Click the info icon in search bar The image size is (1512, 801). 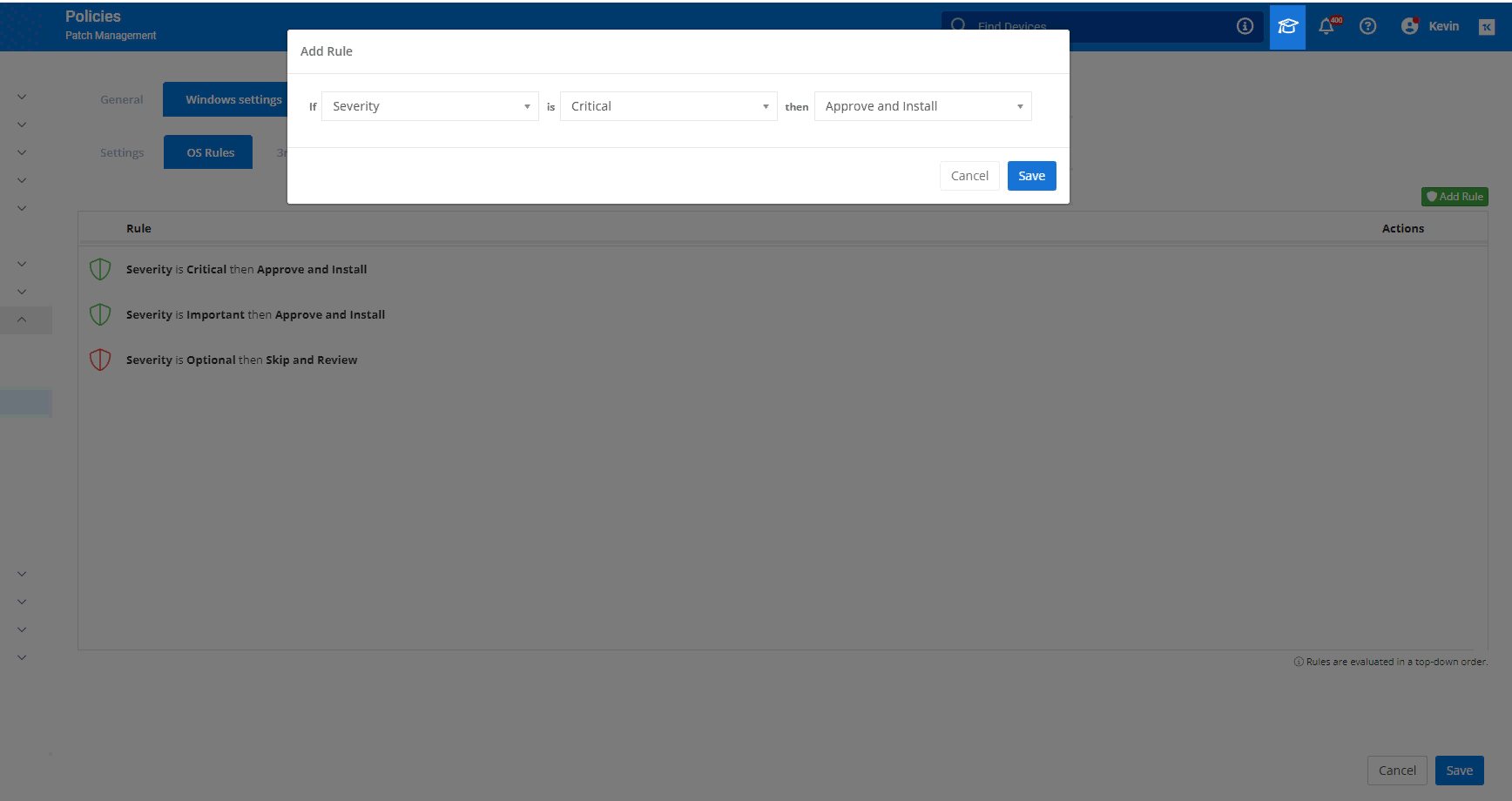[x=1245, y=26]
